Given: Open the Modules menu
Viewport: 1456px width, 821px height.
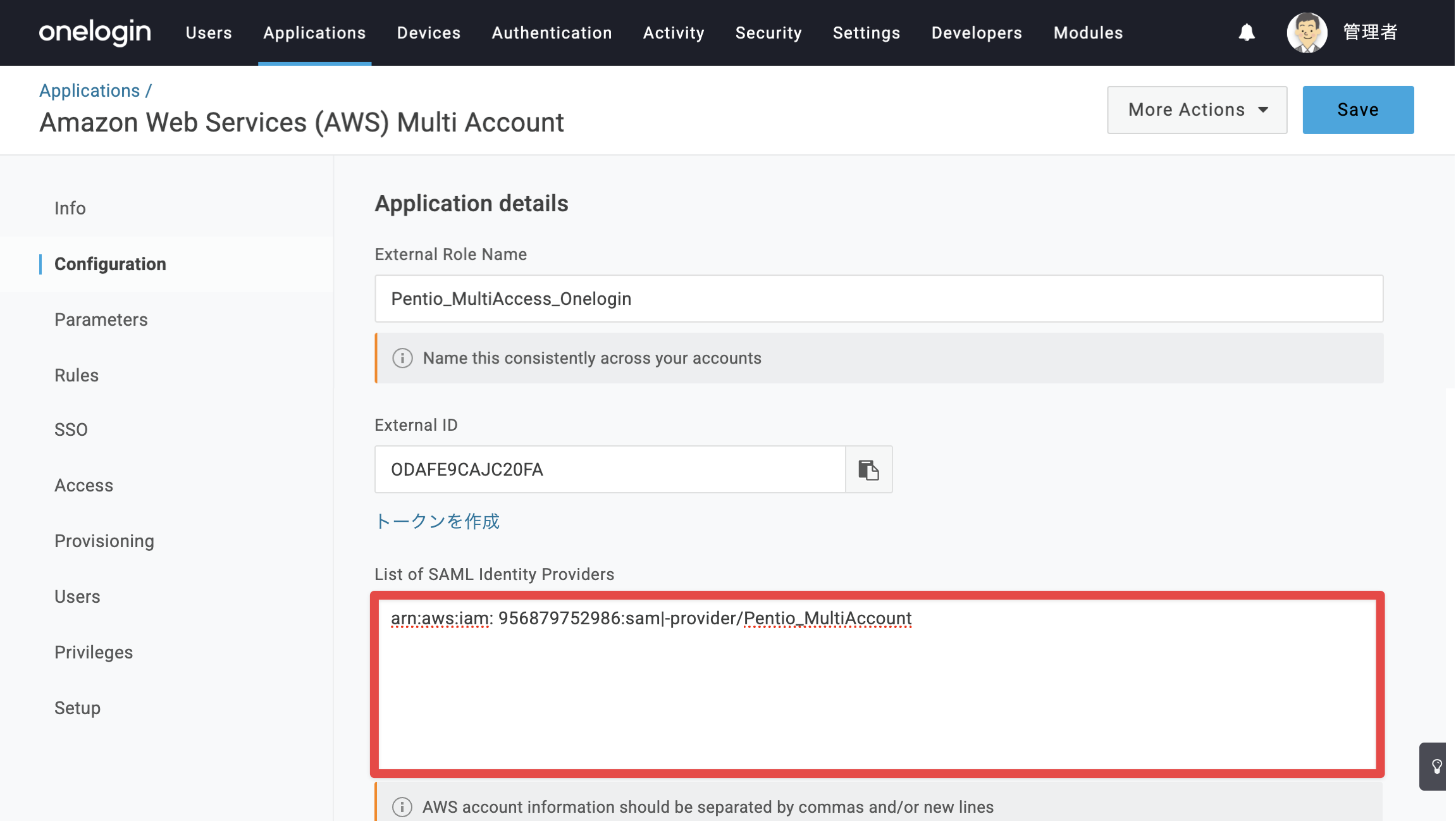Looking at the screenshot, I should pyautogui.click(x=1089, y=33).
